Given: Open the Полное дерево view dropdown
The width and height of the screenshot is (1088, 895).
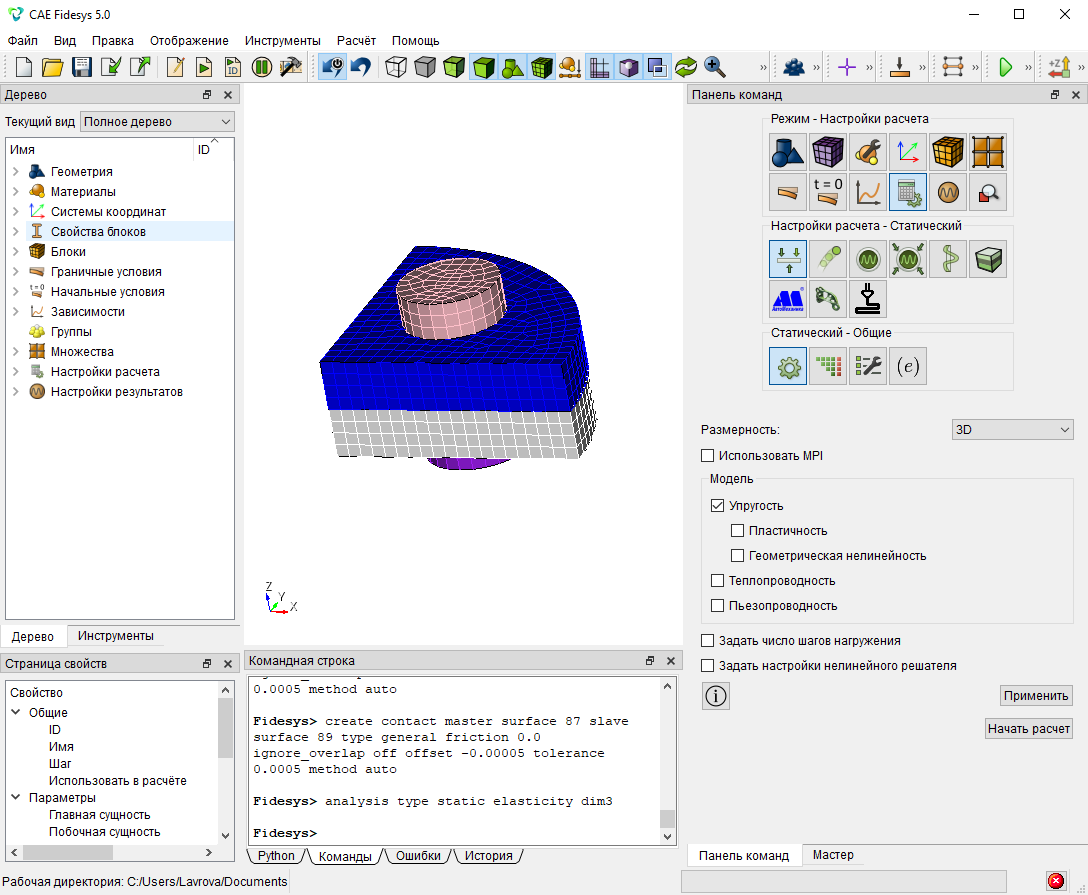Looking at the screenshot, I should click(x=158, y=121).
